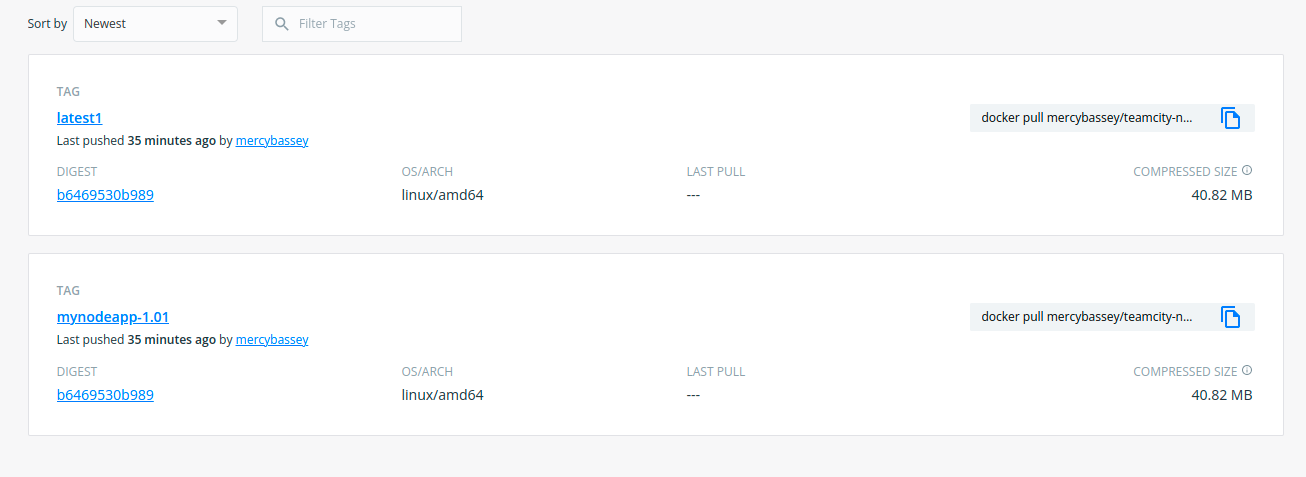Click the info icon beside mynodeapp-1.01 compressed size

(1247, 370)
